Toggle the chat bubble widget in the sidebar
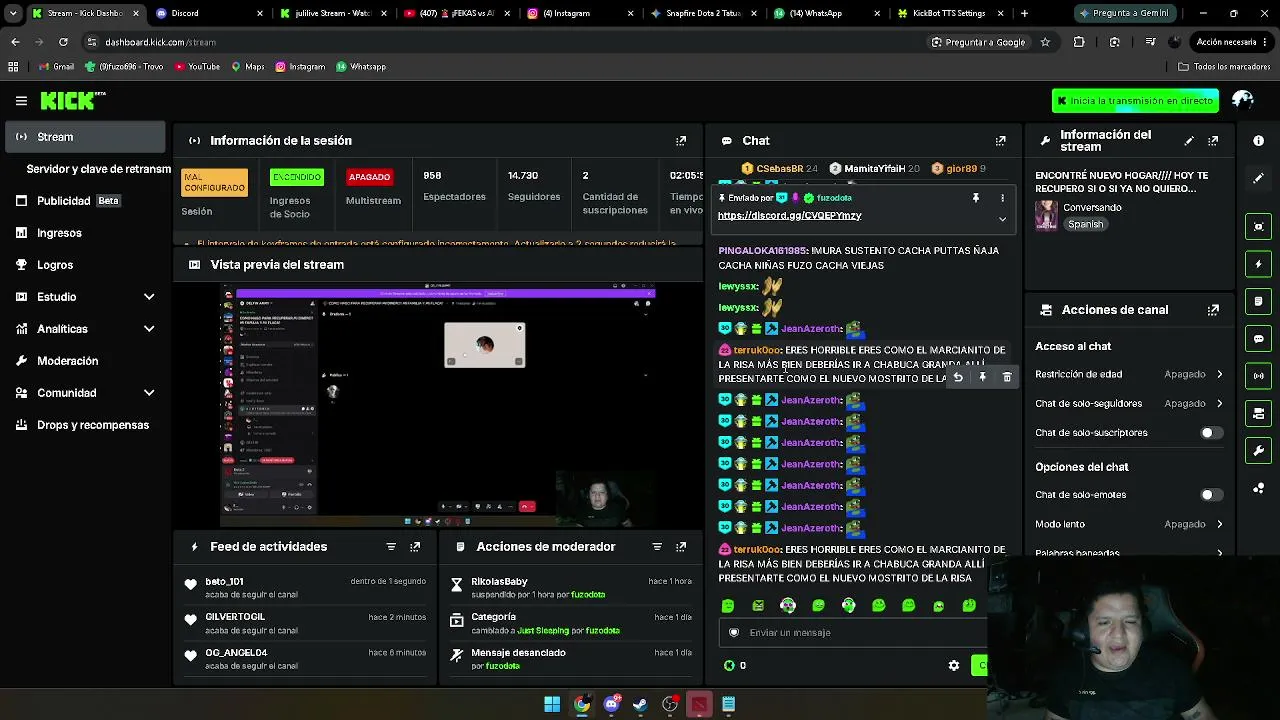This screenshot has height=720, width=1280. pos(1259,339)
